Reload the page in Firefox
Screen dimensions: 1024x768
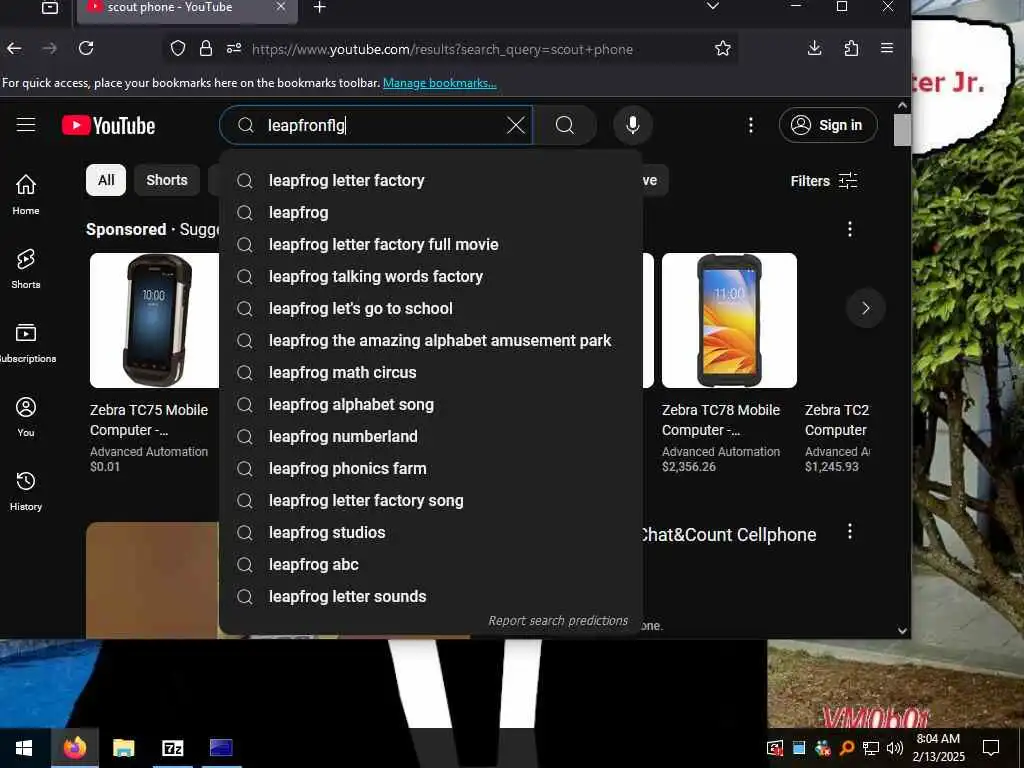click(x=86, y=48)
